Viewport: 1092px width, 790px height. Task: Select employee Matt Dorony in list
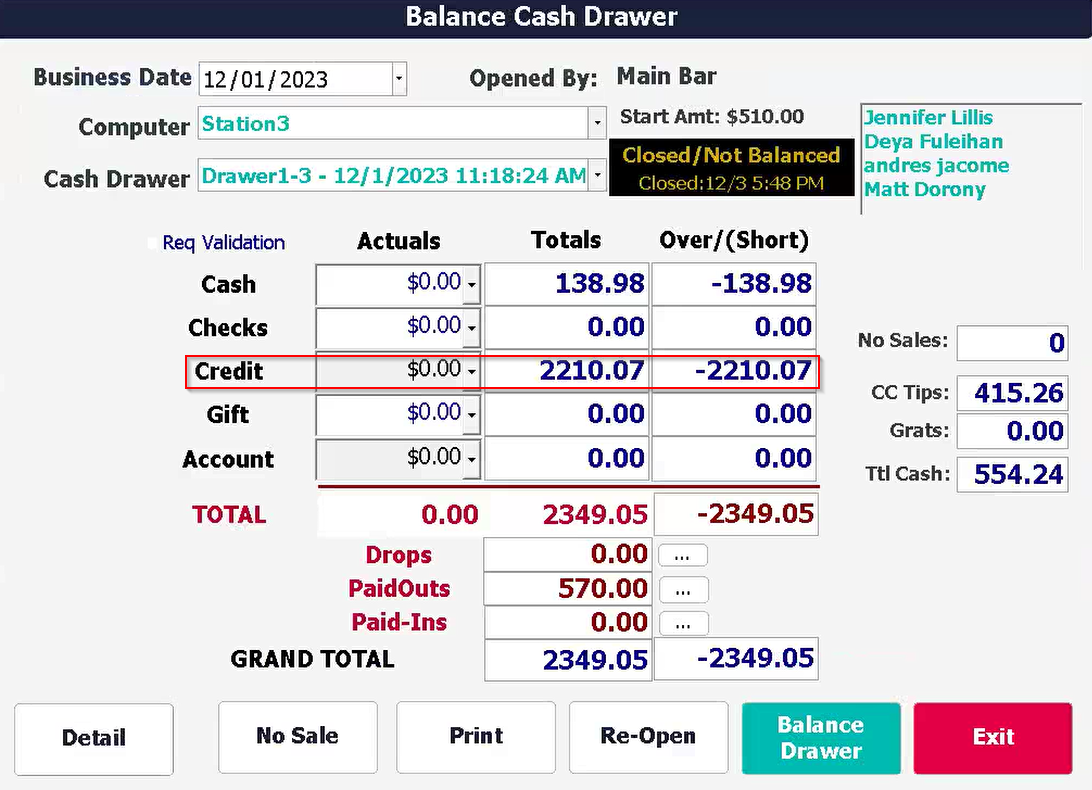(x=925, y=189)
